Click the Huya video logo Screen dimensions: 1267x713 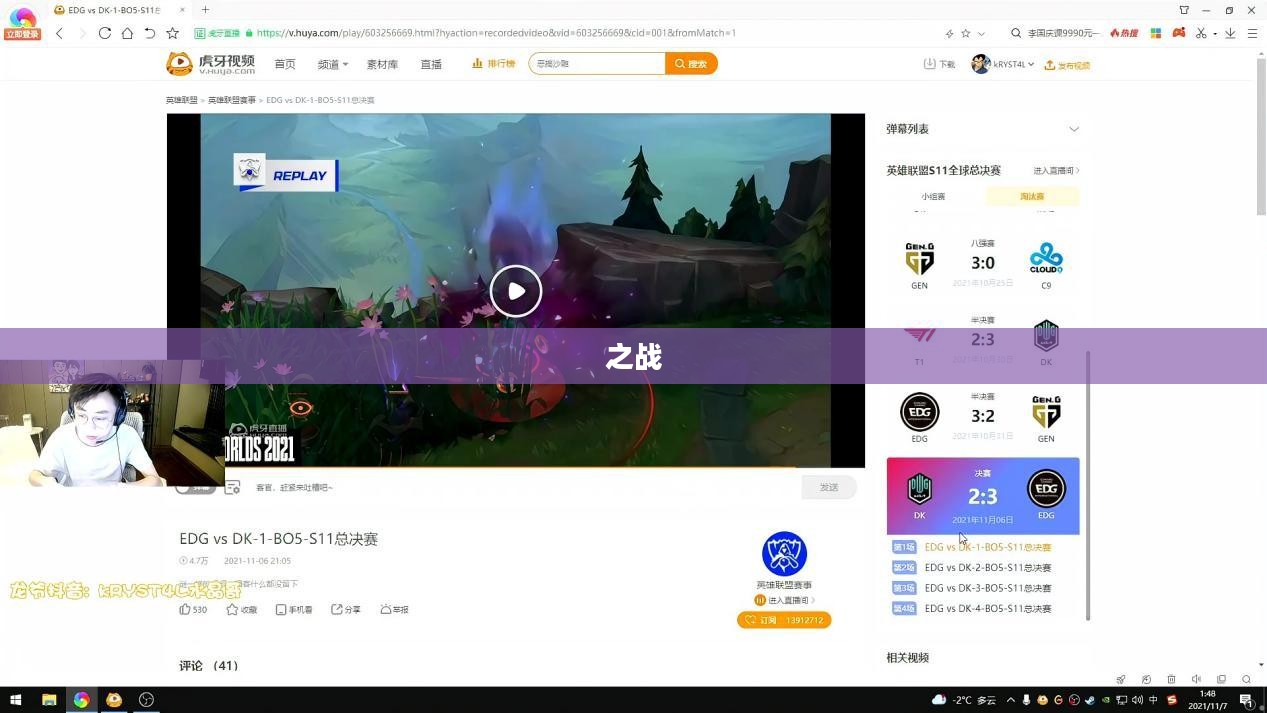coord(210,63)
